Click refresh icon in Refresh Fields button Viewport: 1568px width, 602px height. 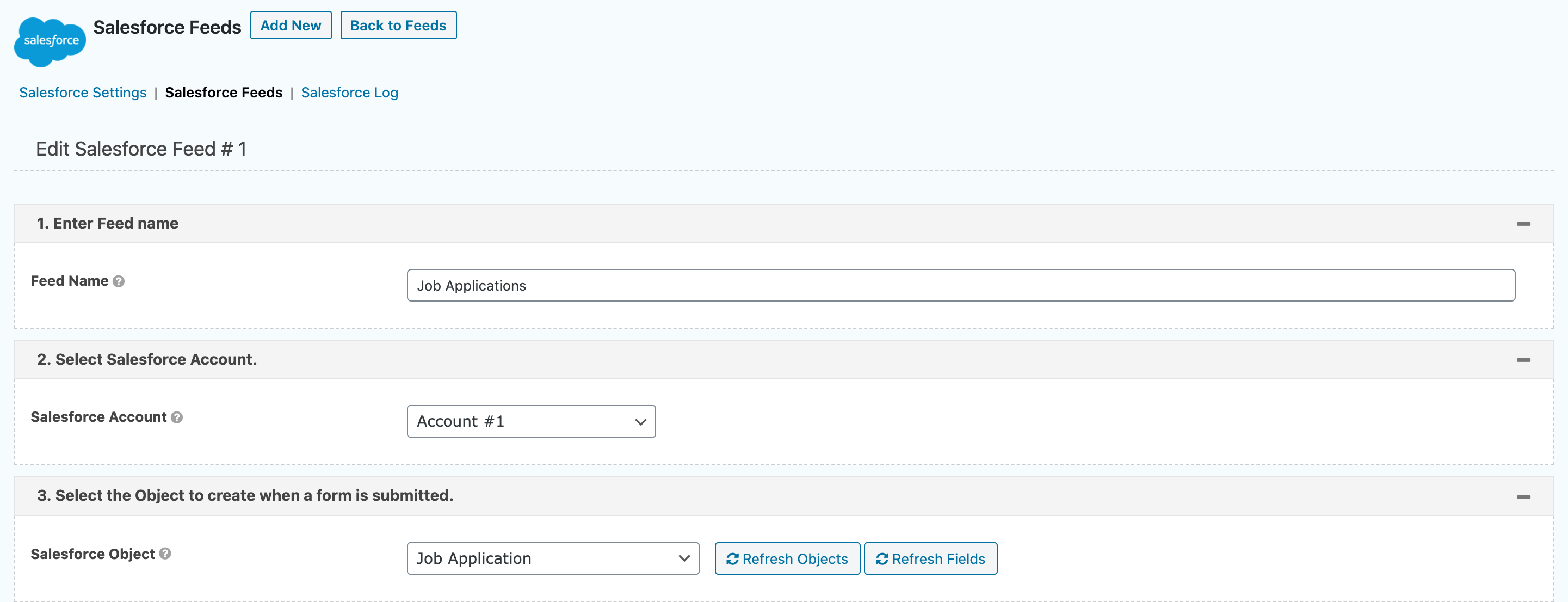pyautogui.click(x=881, y=559)
